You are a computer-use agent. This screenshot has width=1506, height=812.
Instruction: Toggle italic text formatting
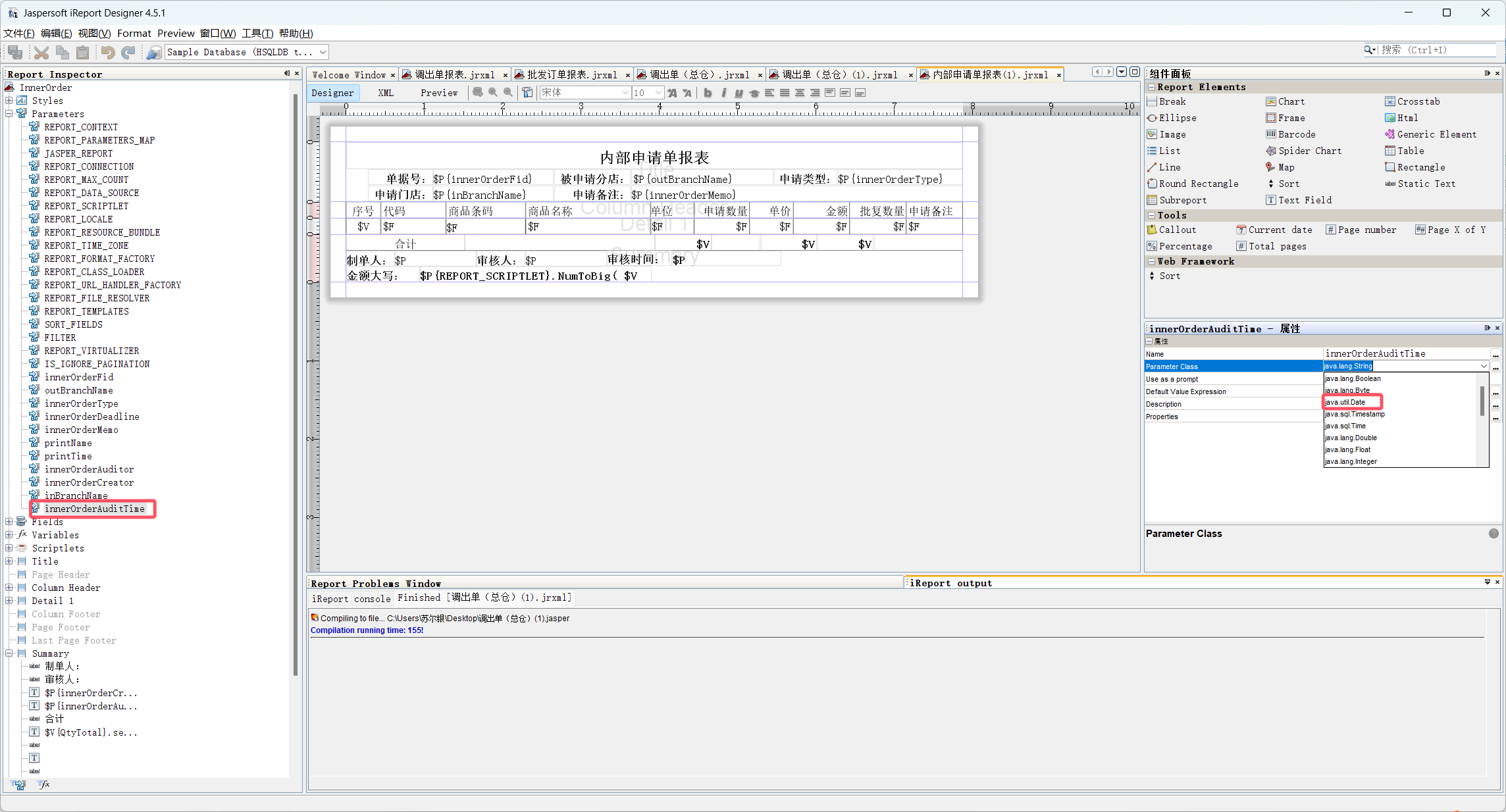tap(723, 93)
